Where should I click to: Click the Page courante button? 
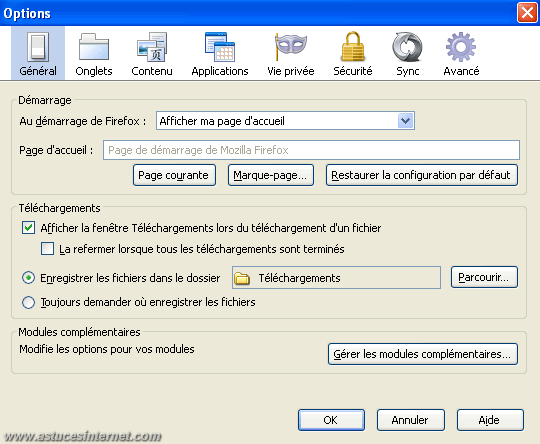pos(174,175)
